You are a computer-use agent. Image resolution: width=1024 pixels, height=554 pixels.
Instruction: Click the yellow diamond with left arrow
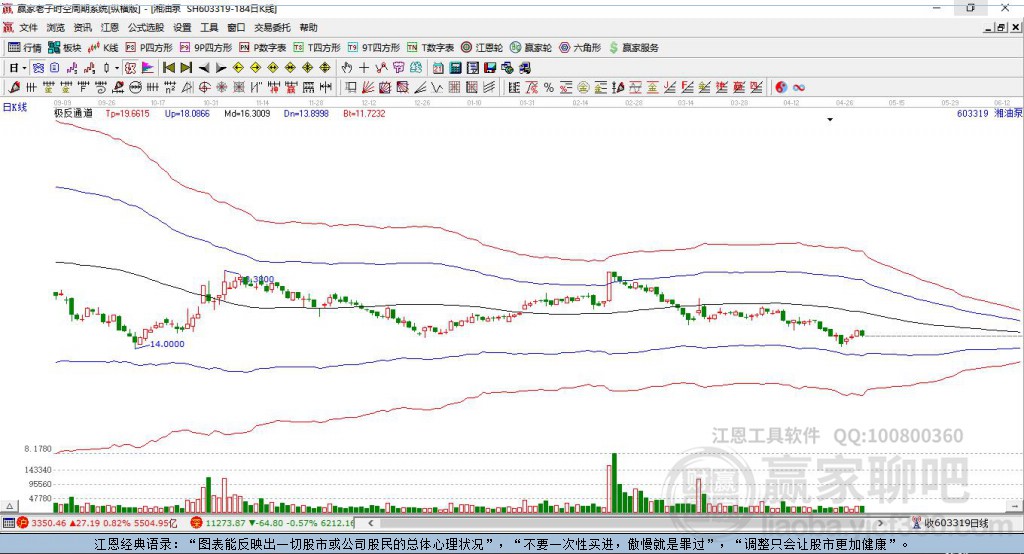(x=238, y=68)
